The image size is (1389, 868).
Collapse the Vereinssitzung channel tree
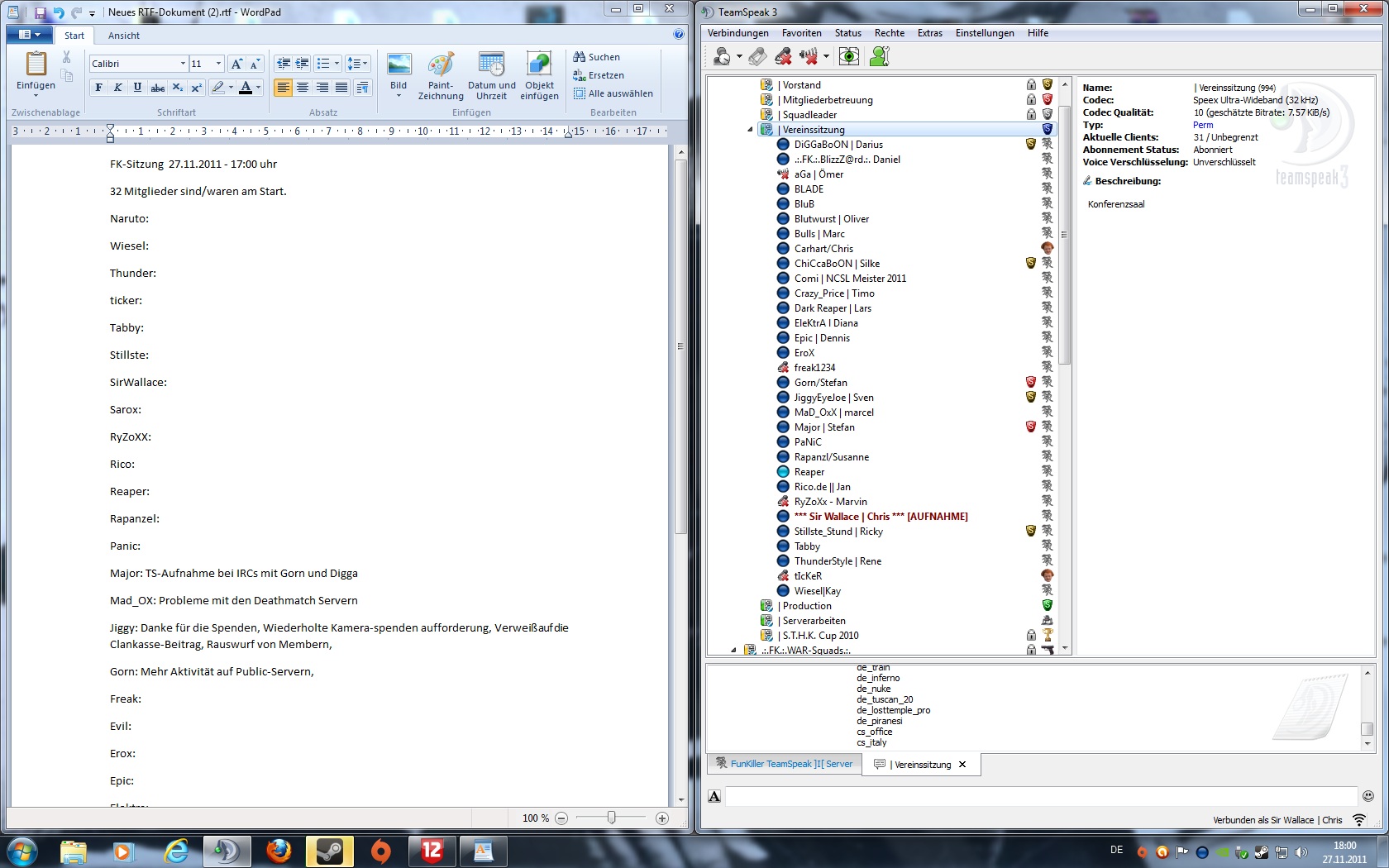click(750, 130)
